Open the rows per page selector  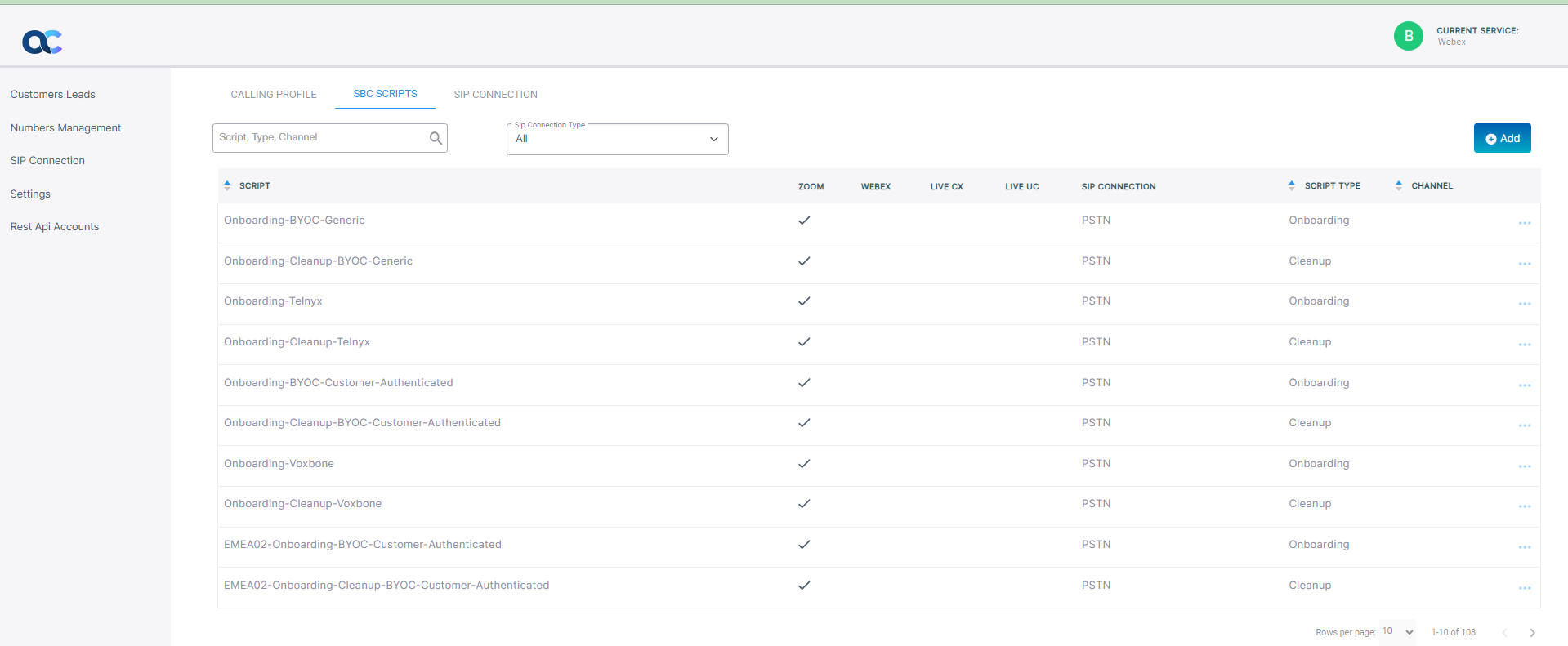1397,632
